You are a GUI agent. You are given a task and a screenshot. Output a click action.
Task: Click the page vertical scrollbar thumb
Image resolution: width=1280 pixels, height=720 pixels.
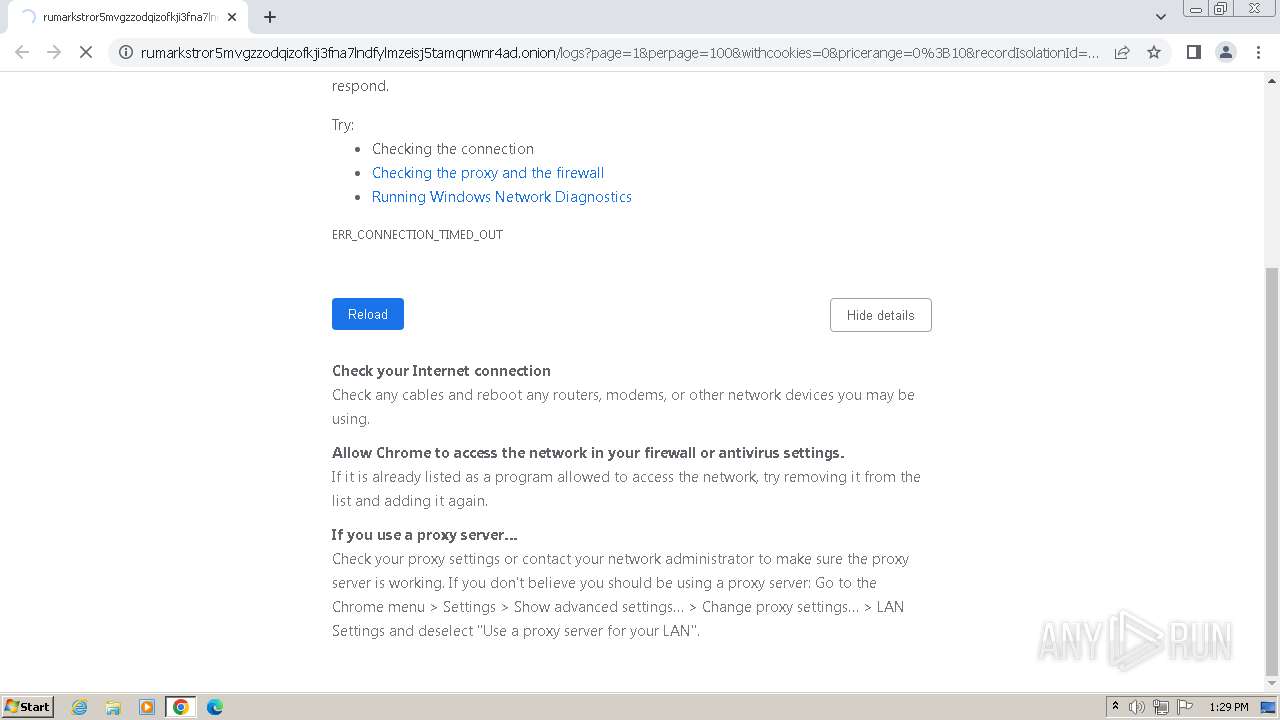[1272, 471]
